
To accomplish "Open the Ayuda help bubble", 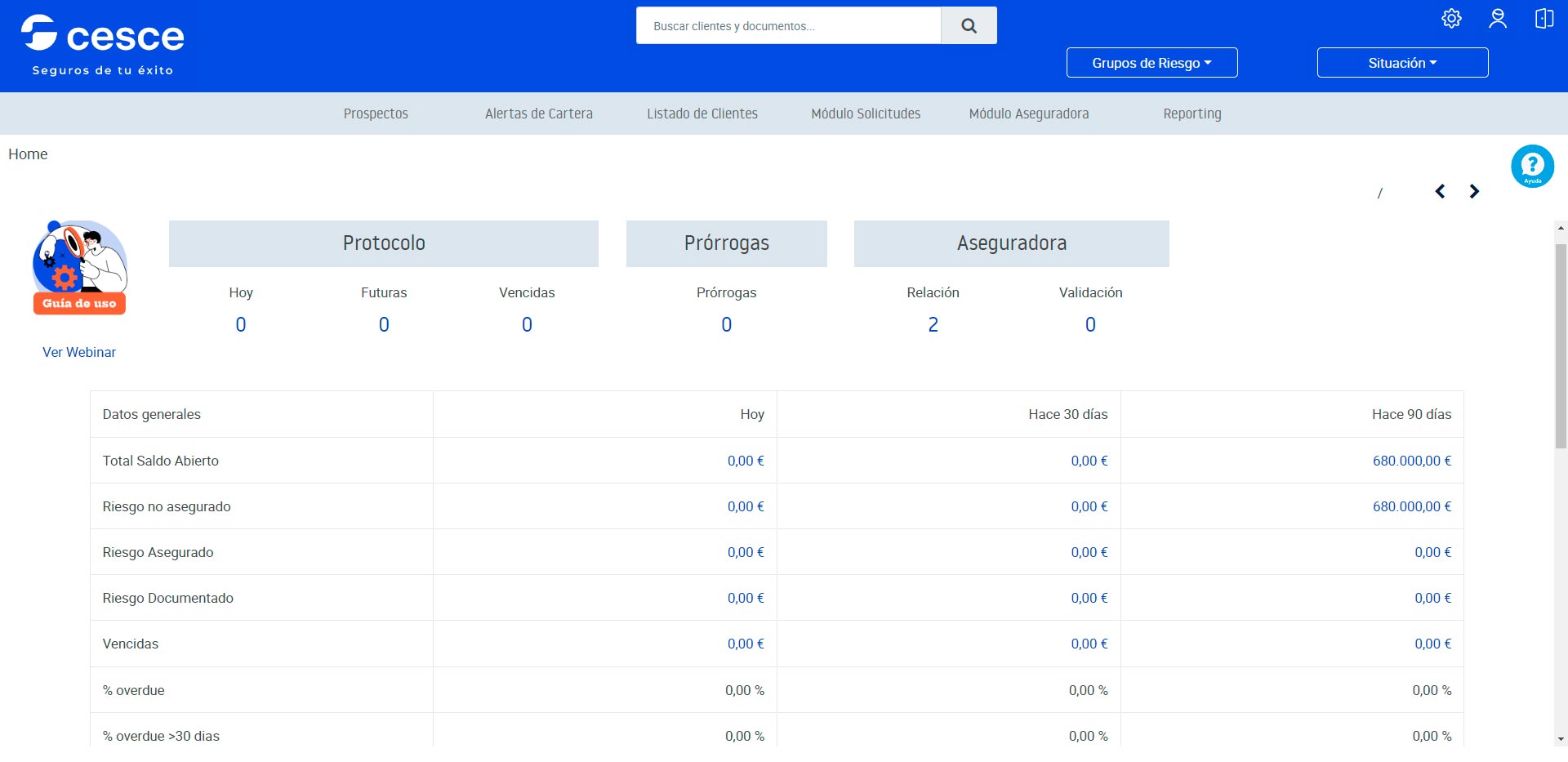I will [x=1532, y=166].
